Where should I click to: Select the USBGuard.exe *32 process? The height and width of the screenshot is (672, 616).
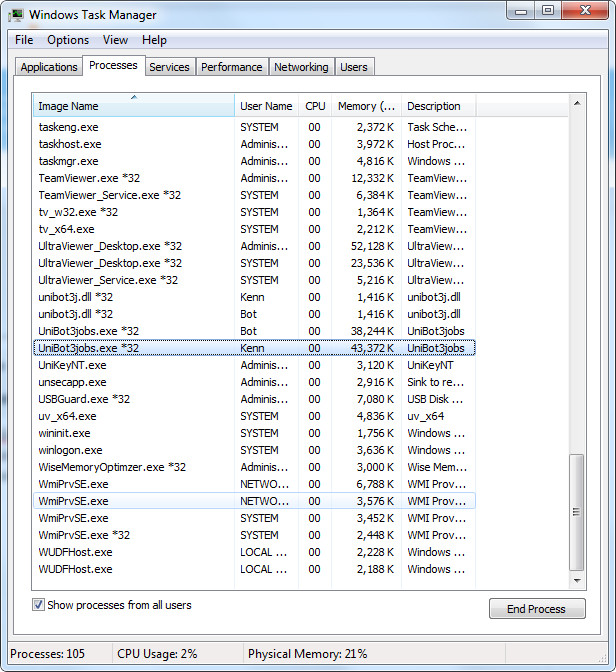pos(254,399)
